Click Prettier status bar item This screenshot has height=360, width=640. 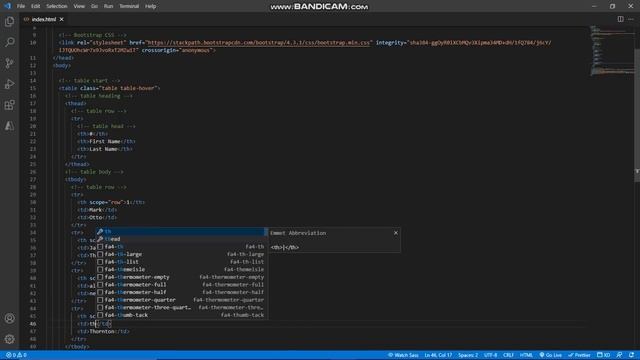point(579,355)
